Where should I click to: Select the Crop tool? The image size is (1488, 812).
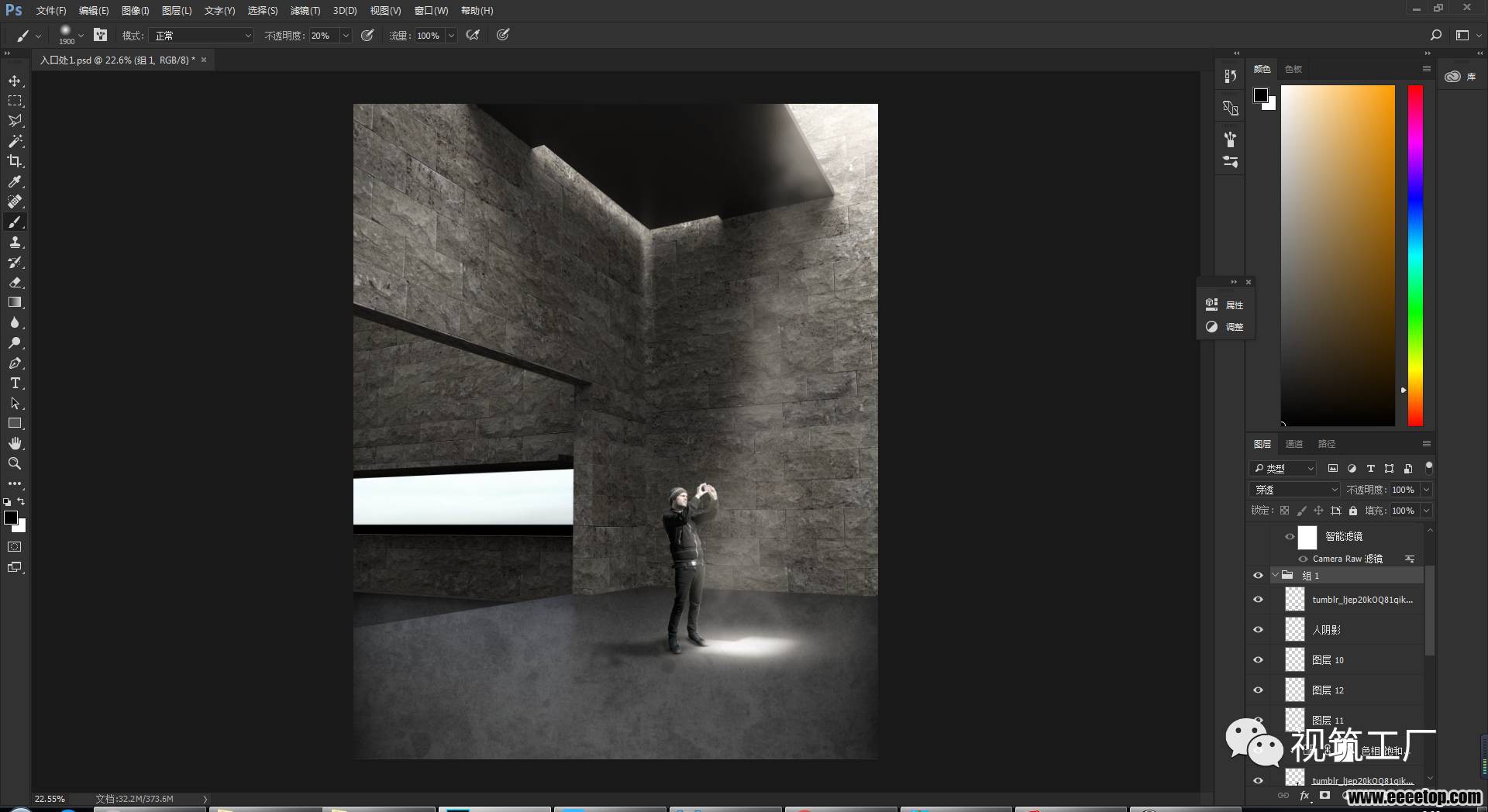15,161
